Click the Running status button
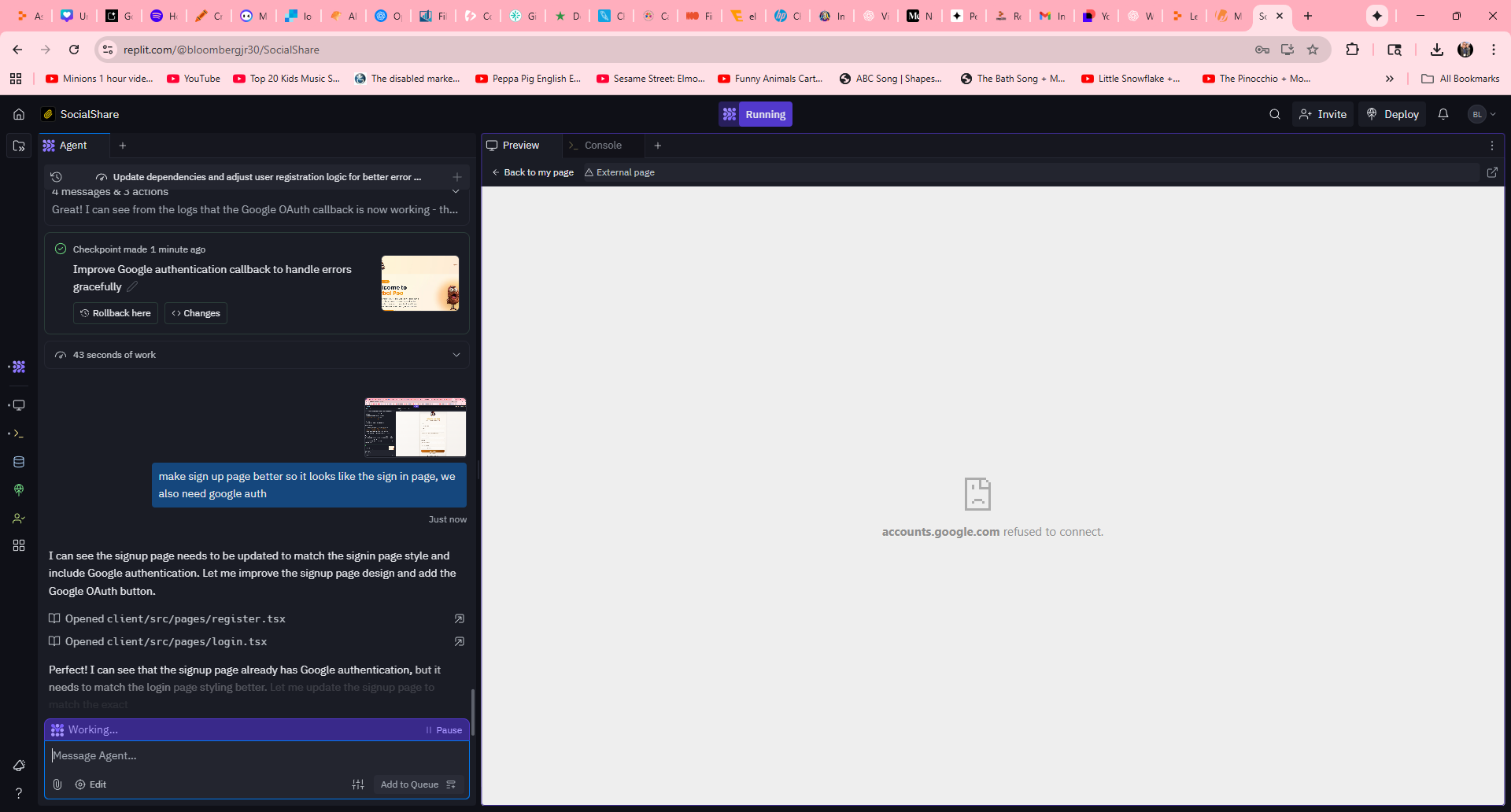Viewport: 1511px width, 812px height. pyautogui.click(x=755, y=114)
